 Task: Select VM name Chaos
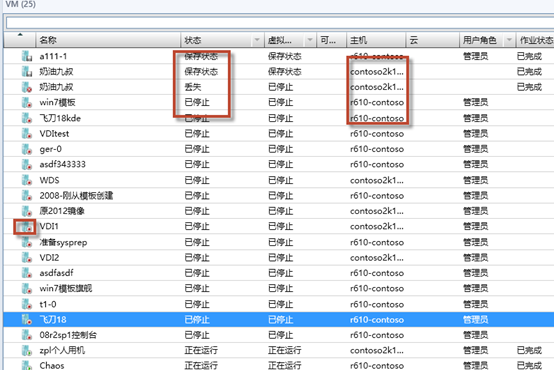point(52,365)
